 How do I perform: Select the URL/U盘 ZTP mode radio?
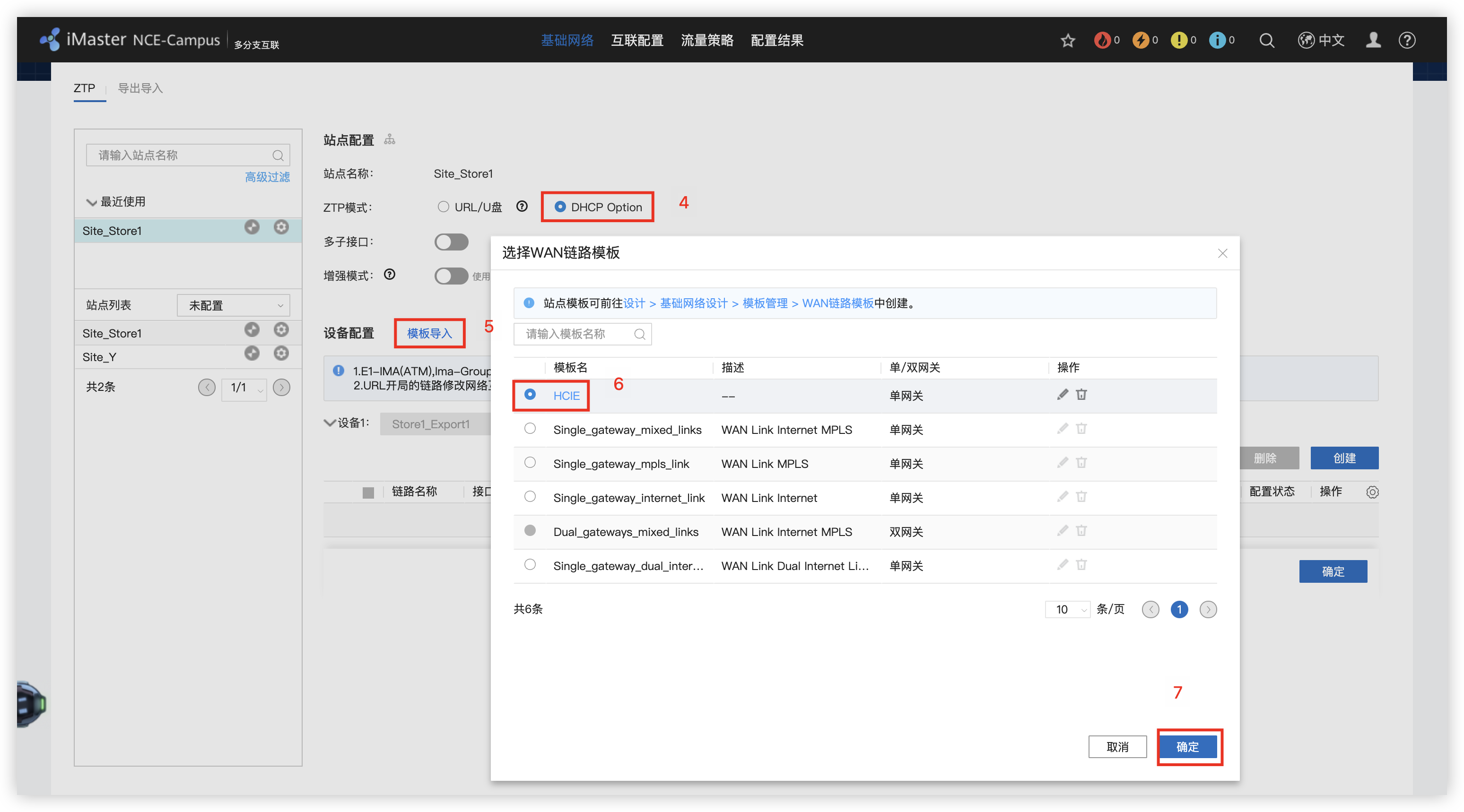pos(443,207)
